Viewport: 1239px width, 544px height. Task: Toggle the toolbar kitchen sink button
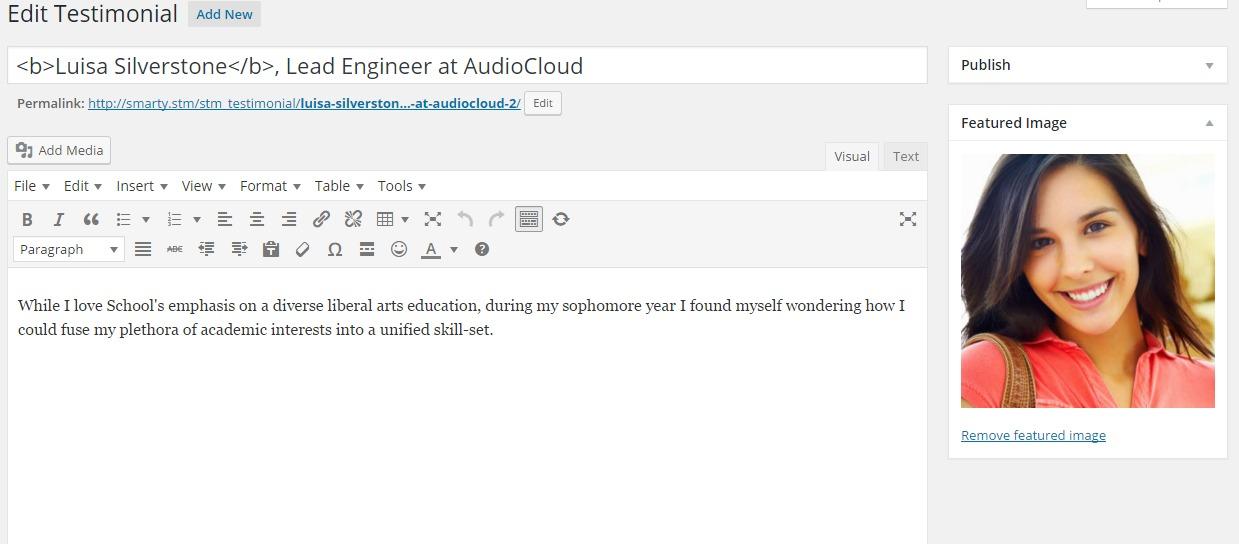(x=529, y=219)
